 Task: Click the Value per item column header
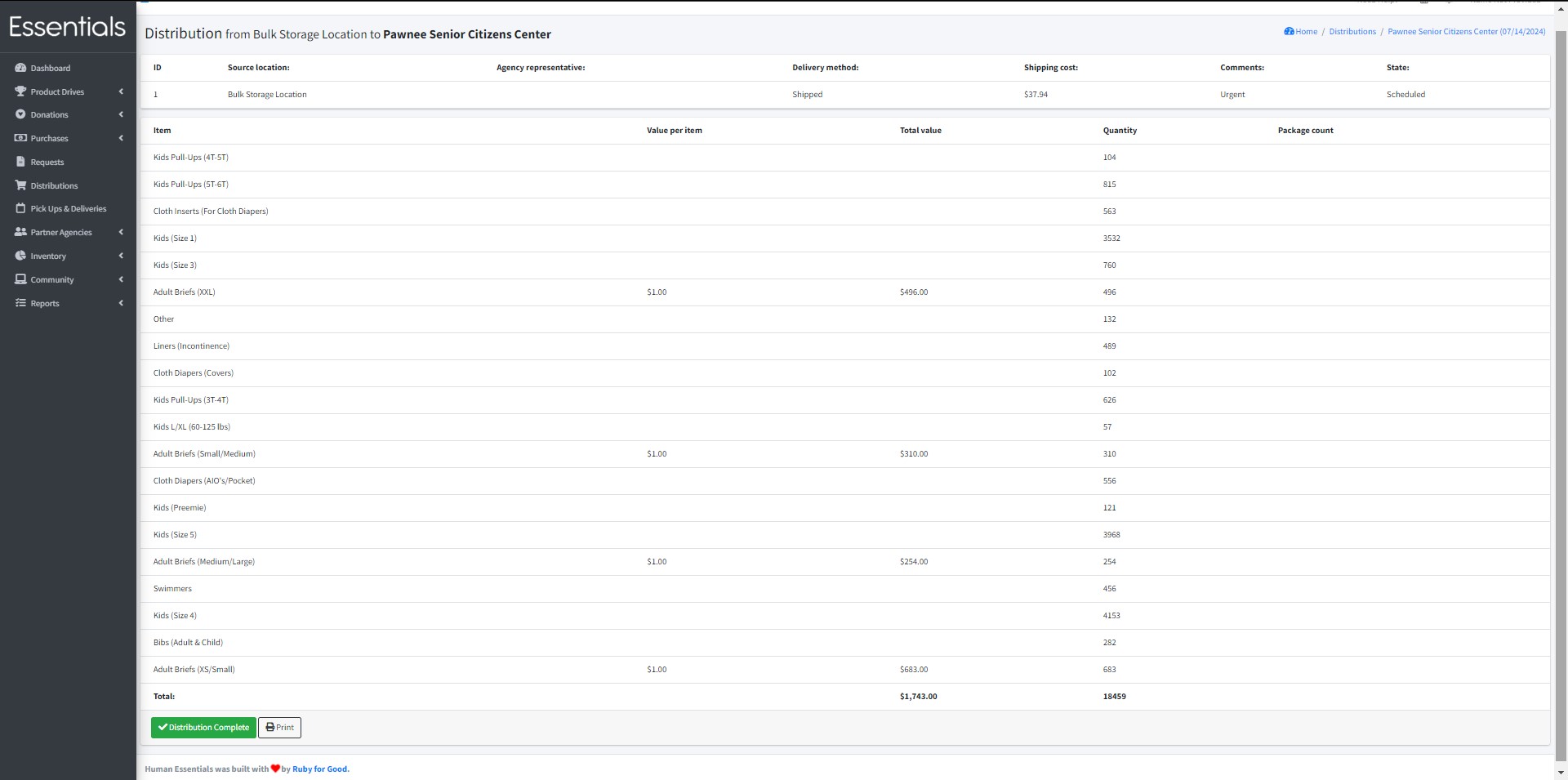675,130
